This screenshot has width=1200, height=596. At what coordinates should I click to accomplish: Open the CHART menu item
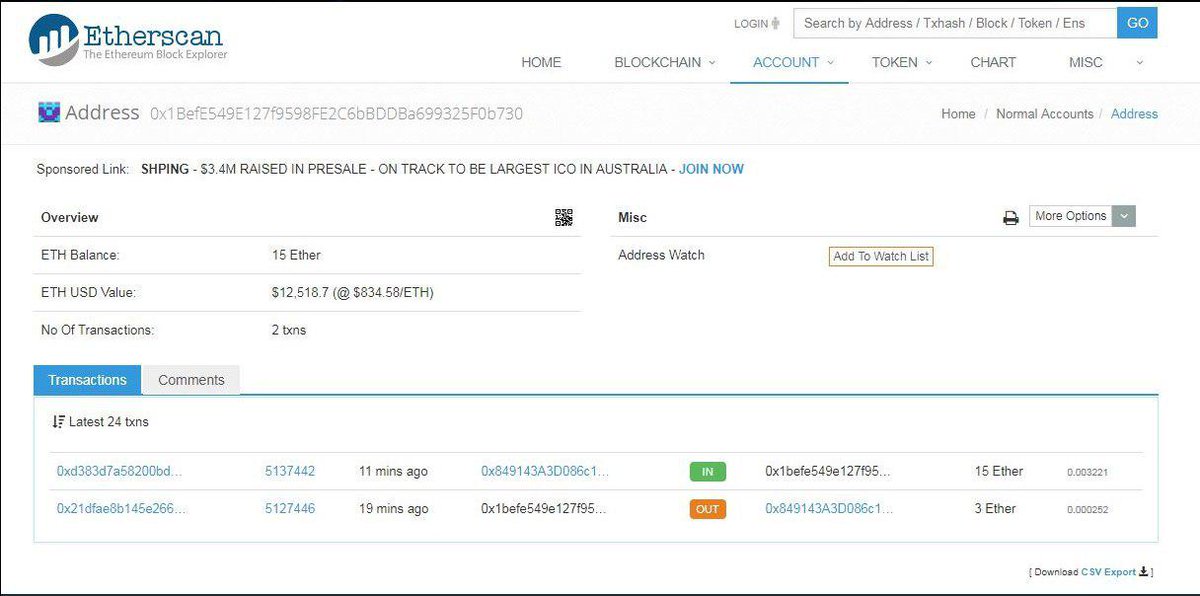993,62
